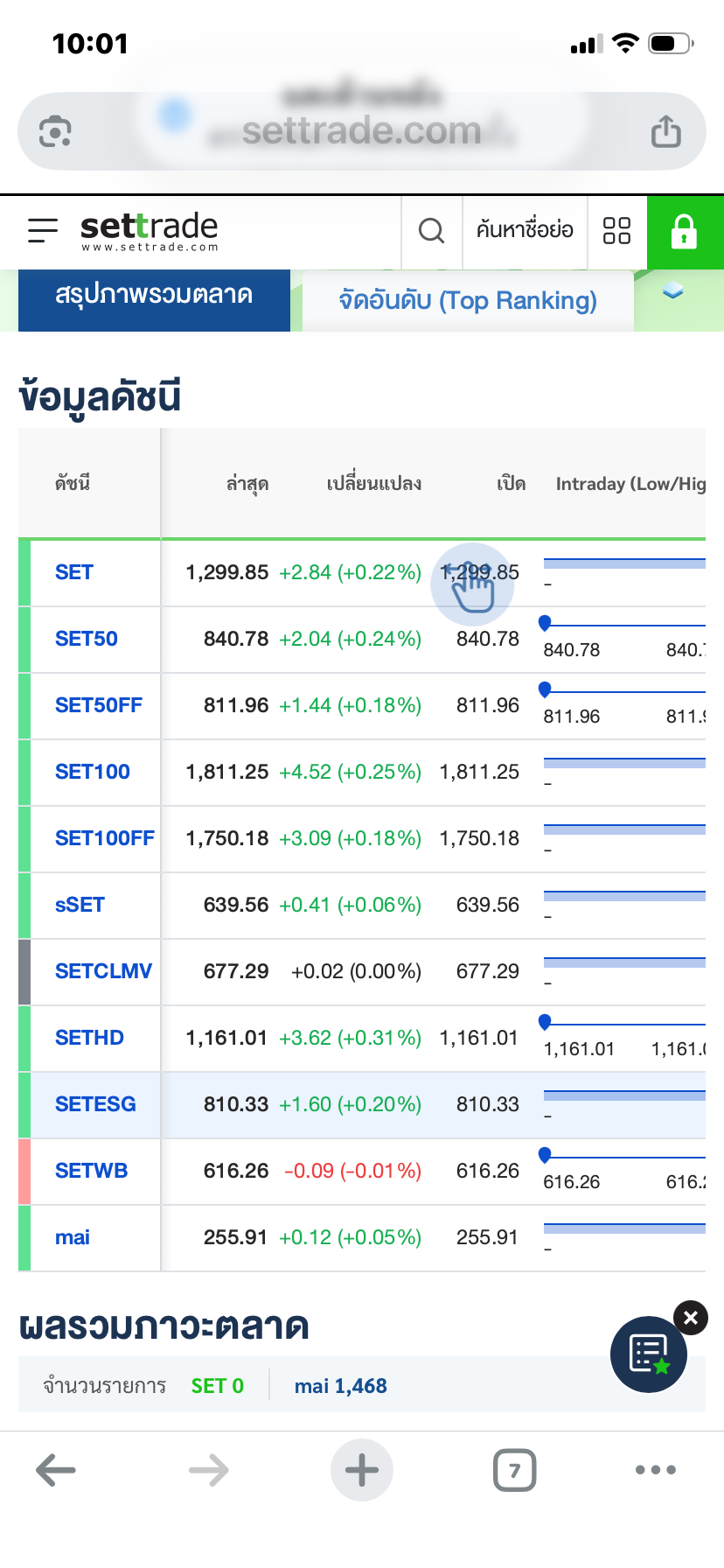Dismiss the floating widget with X
The height and width of the screenshot is (1568, 724).
[x=691, y=1318]
